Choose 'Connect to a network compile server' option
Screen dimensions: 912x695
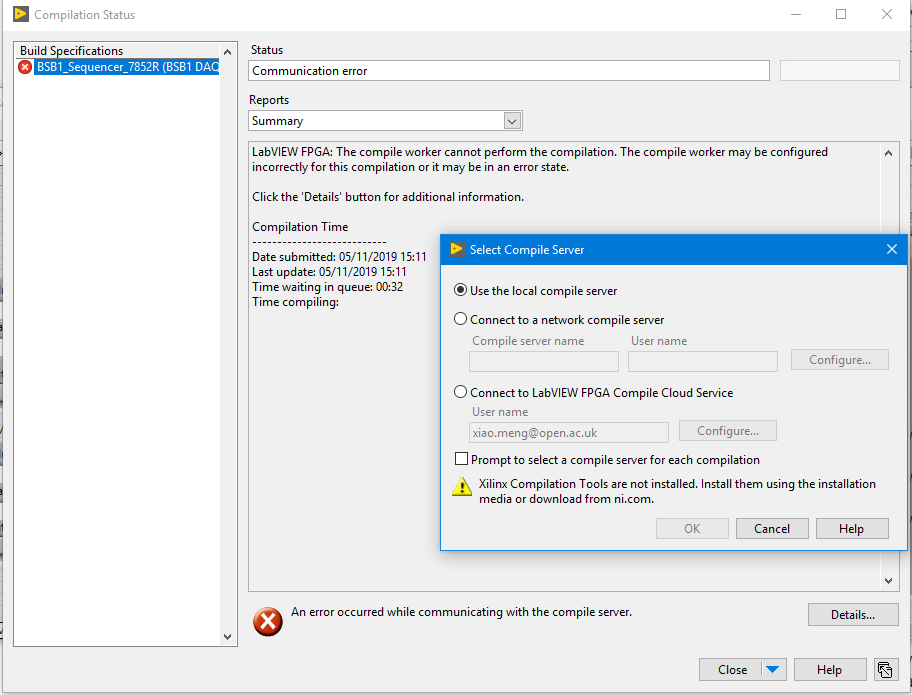(461, 320)
